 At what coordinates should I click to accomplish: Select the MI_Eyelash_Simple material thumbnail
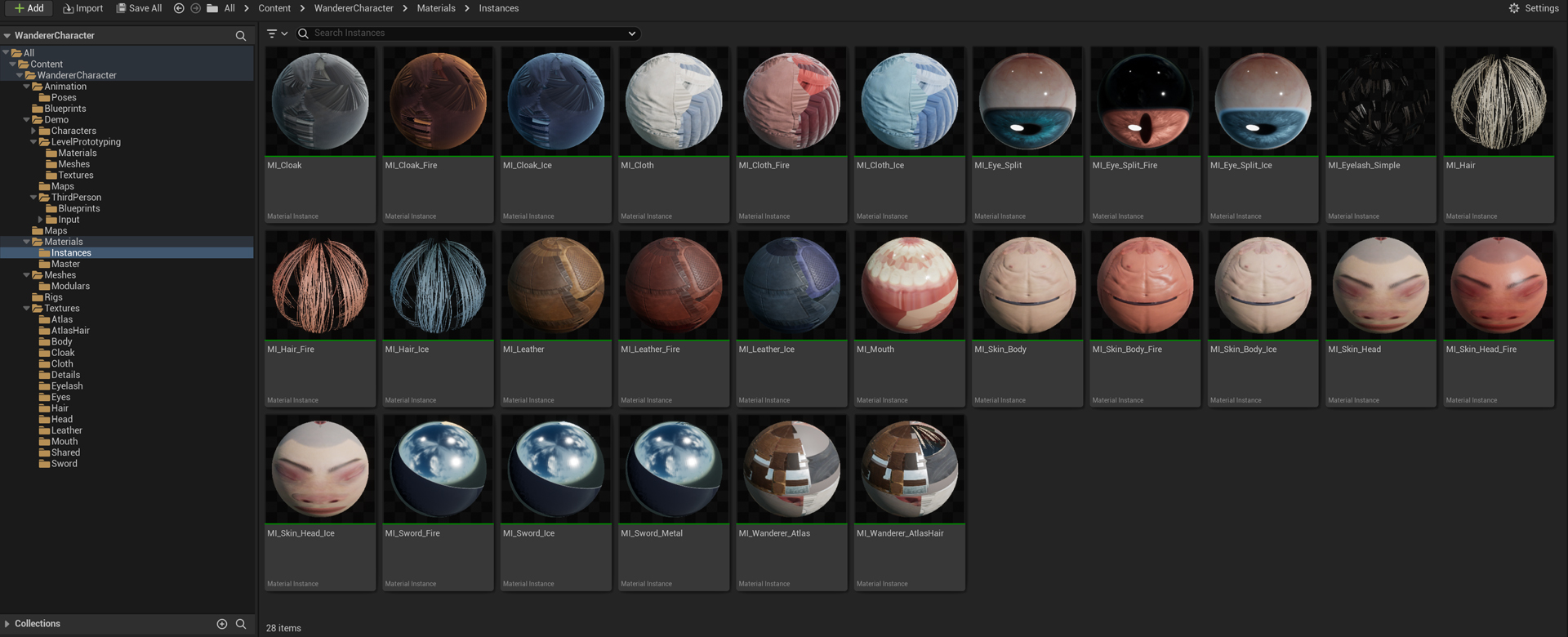pos(1381,102)
